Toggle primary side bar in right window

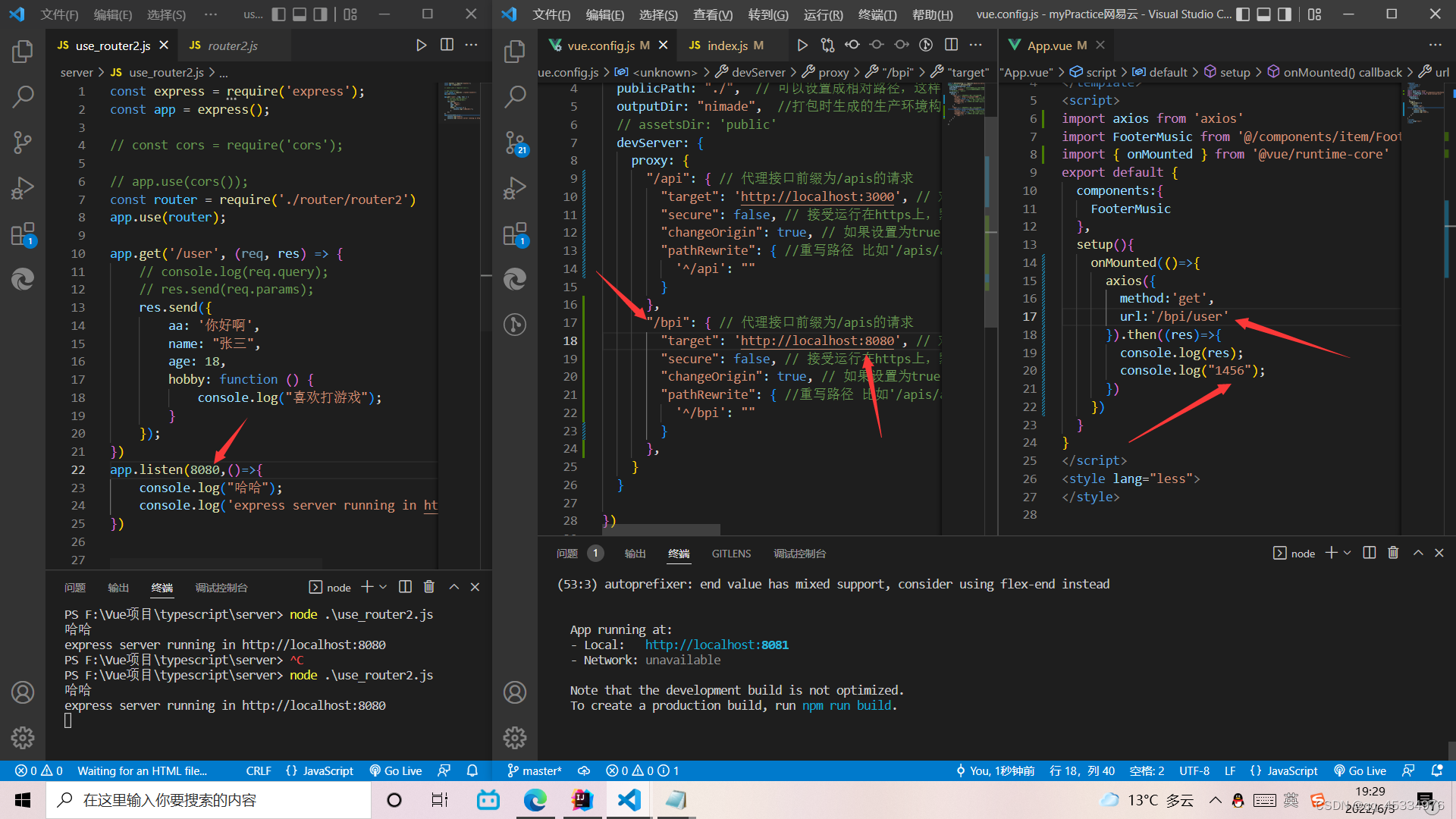(x=1243, y=14)
